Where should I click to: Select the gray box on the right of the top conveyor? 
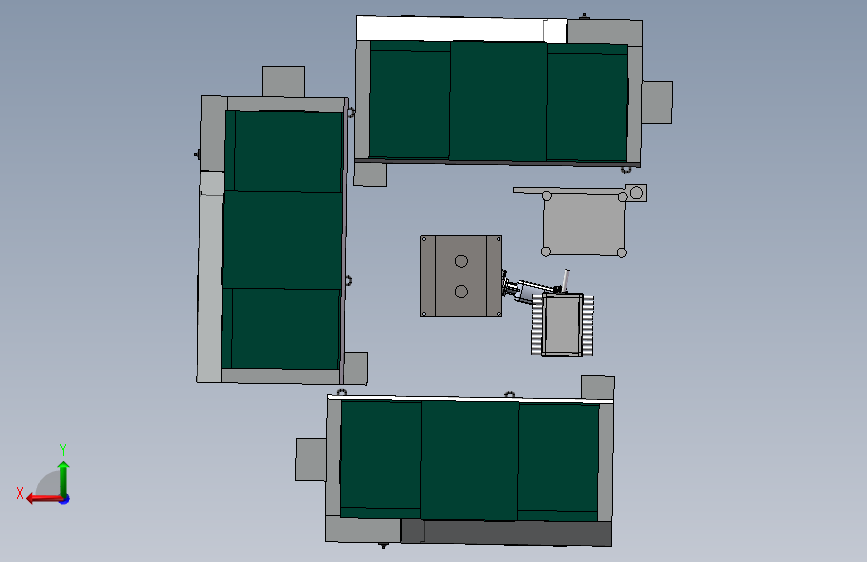pos(657,102)
